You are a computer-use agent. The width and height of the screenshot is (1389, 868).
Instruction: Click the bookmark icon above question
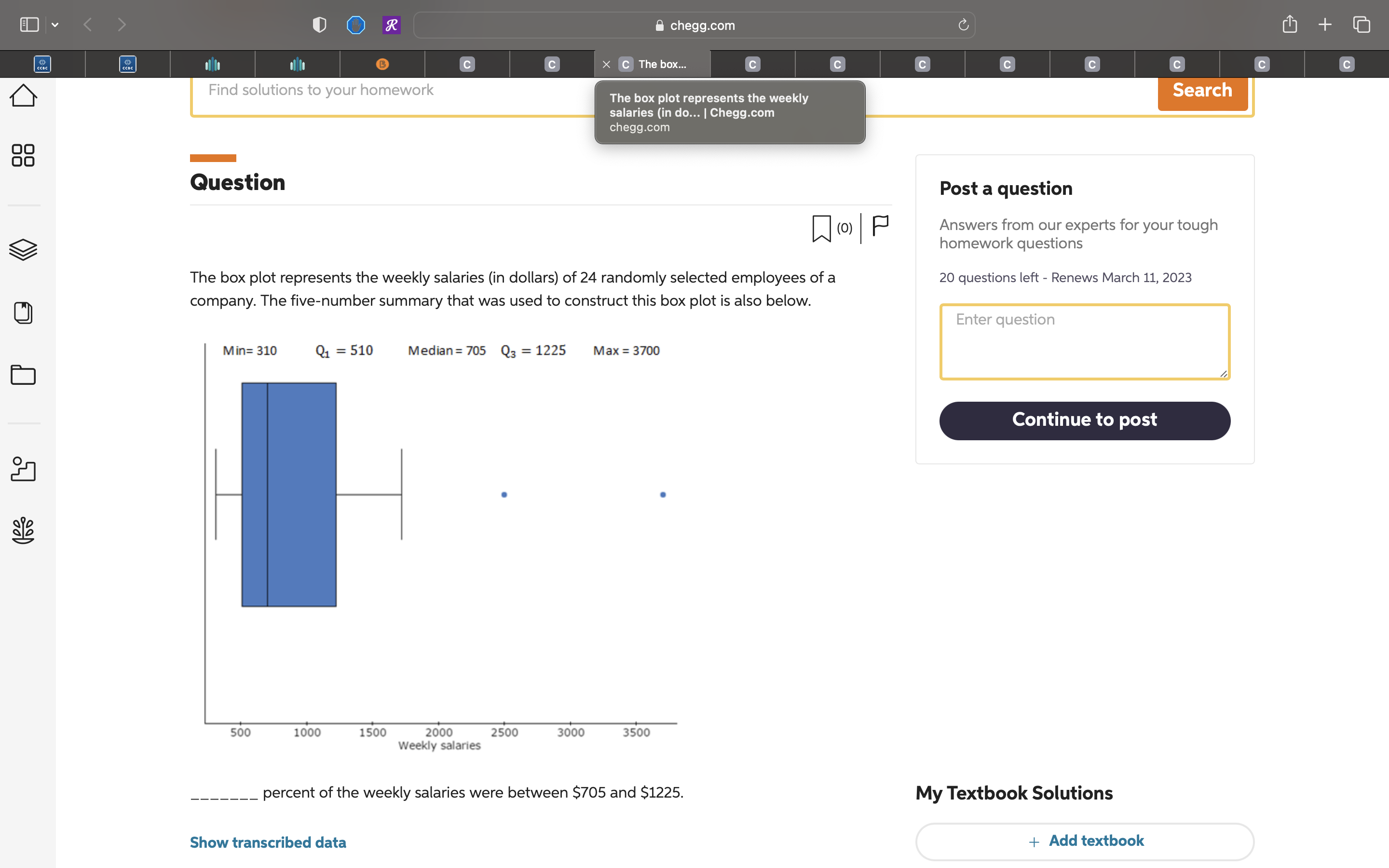(821, 229)
